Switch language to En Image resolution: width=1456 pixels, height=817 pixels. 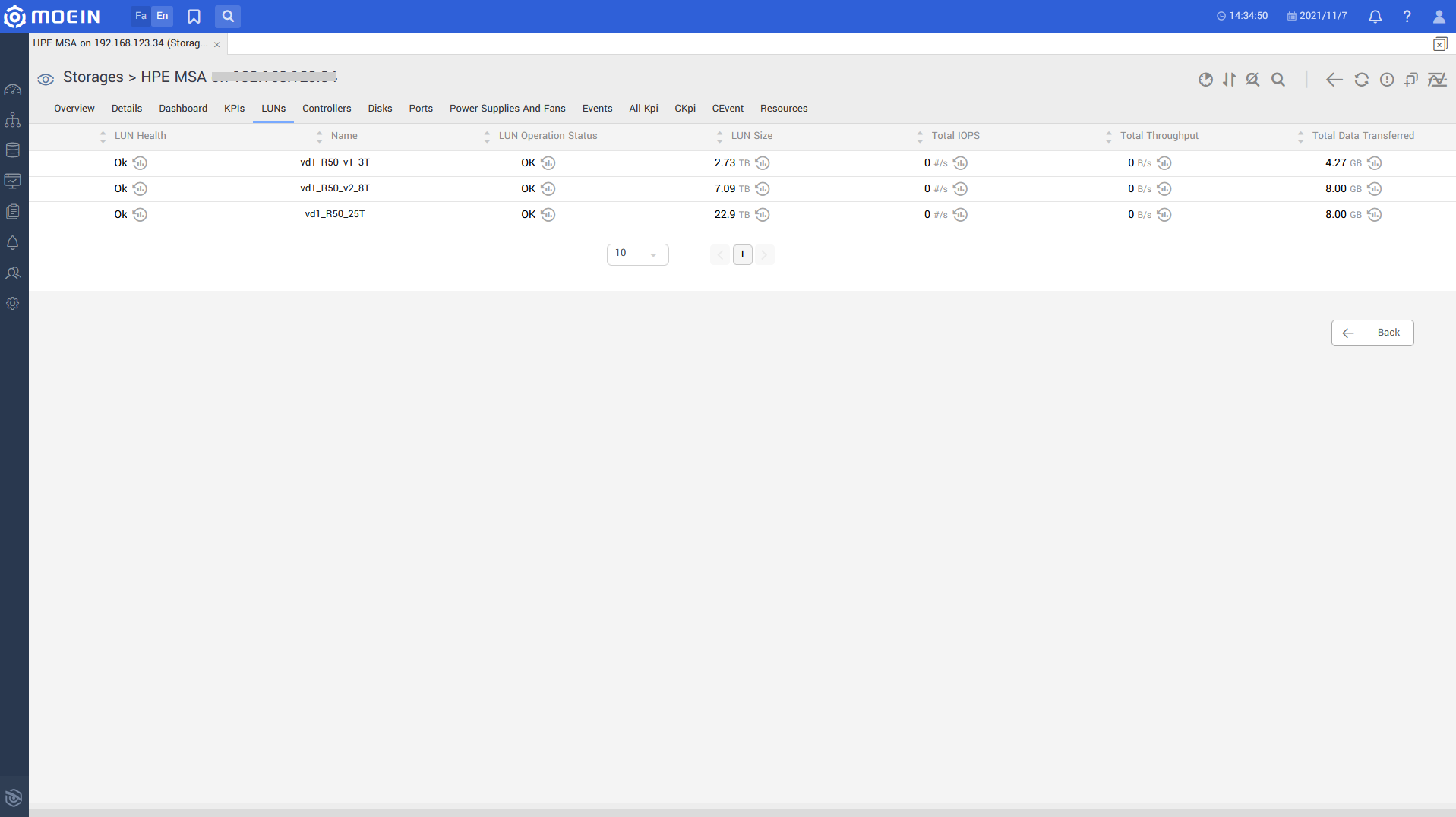[163, 16]
